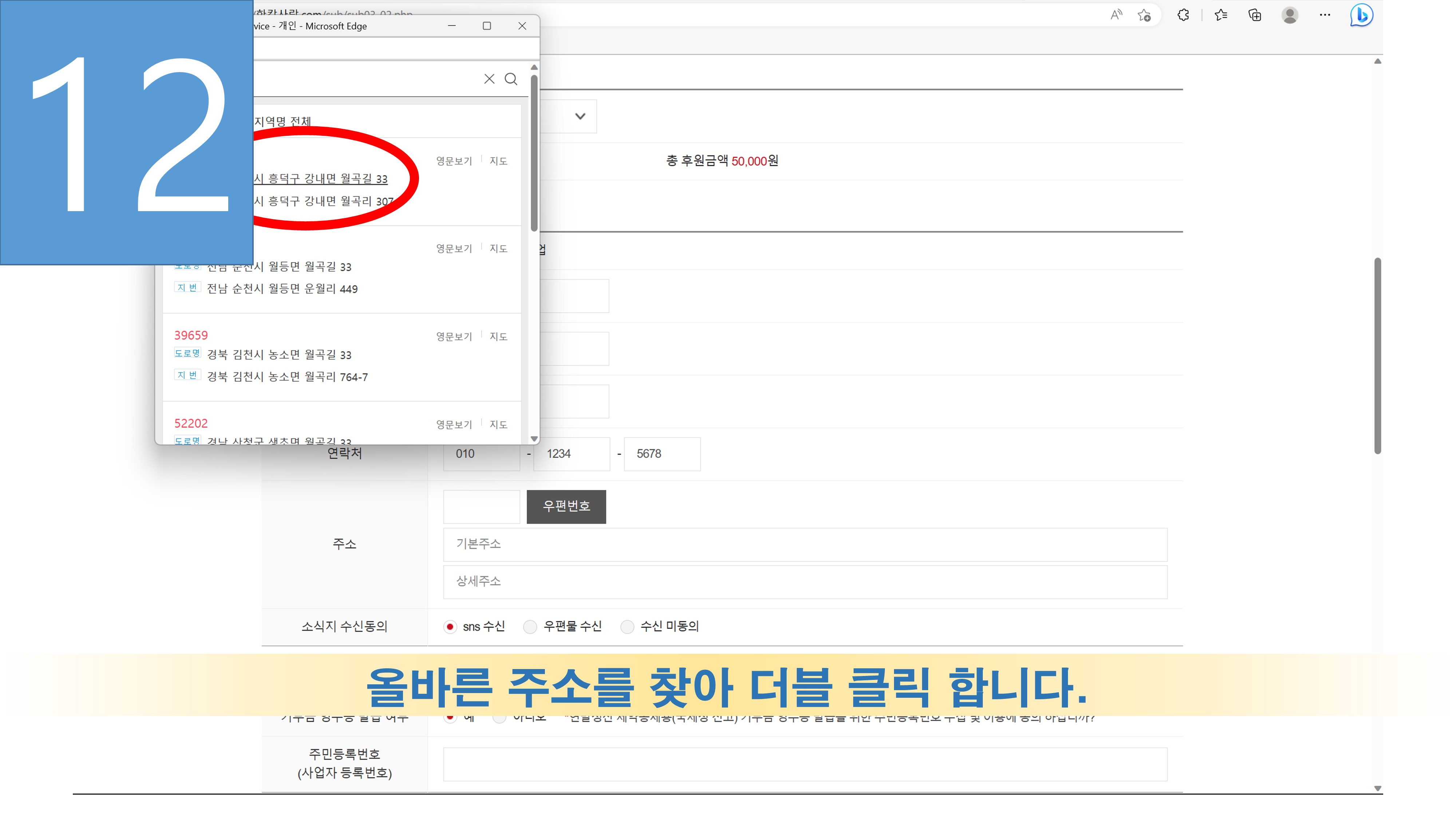Viewport: 1456px width, 819px height.
Task: Clear search text with the X icon
Action: point(489,79)
